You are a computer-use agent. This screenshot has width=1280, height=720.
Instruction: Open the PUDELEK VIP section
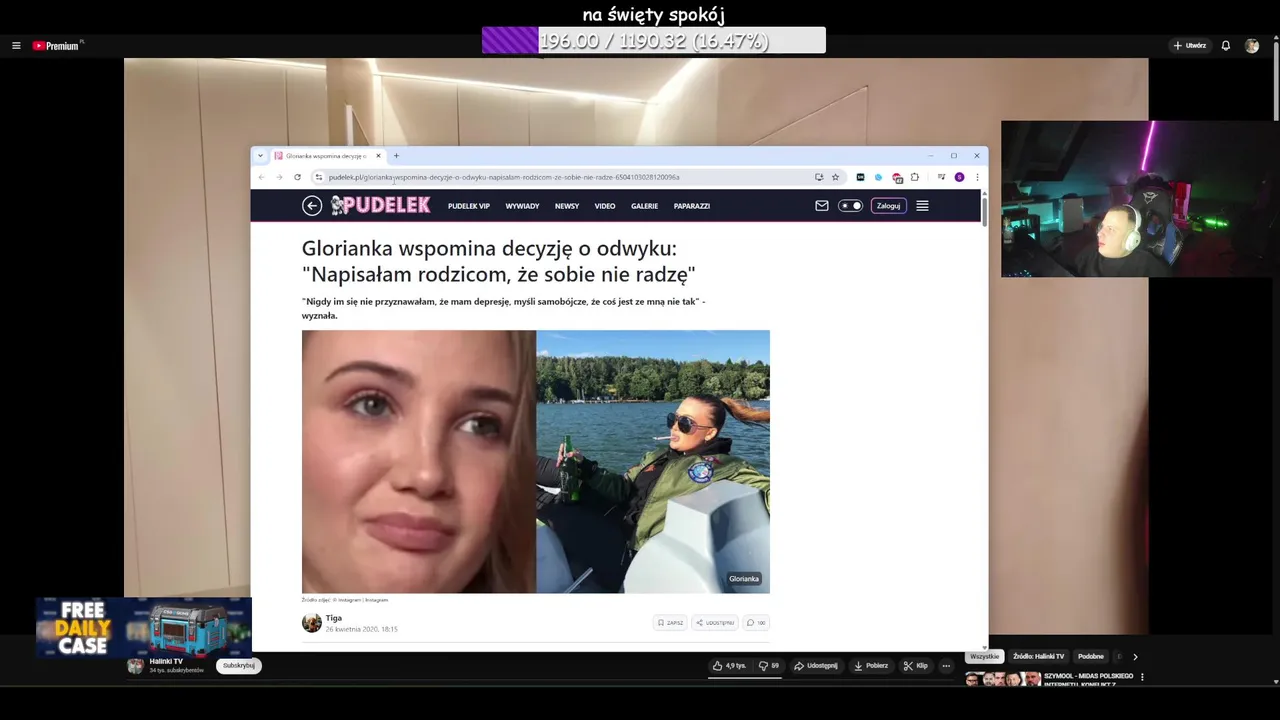coord(468,206)
